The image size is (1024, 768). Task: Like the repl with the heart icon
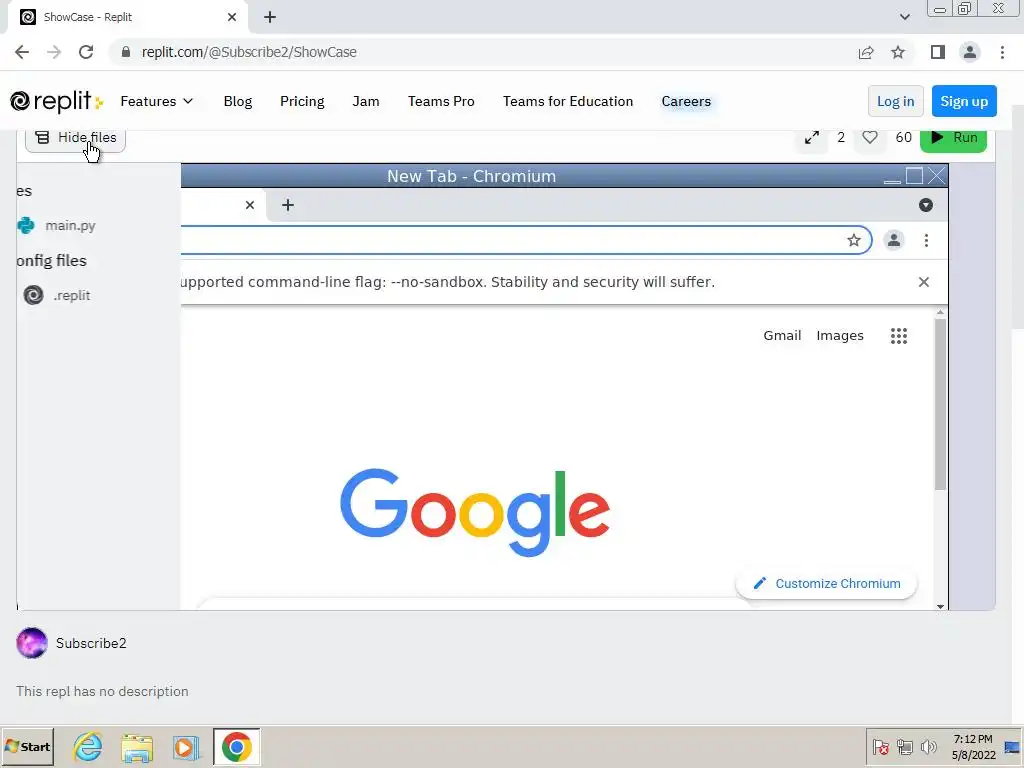[x=869, y=137]
